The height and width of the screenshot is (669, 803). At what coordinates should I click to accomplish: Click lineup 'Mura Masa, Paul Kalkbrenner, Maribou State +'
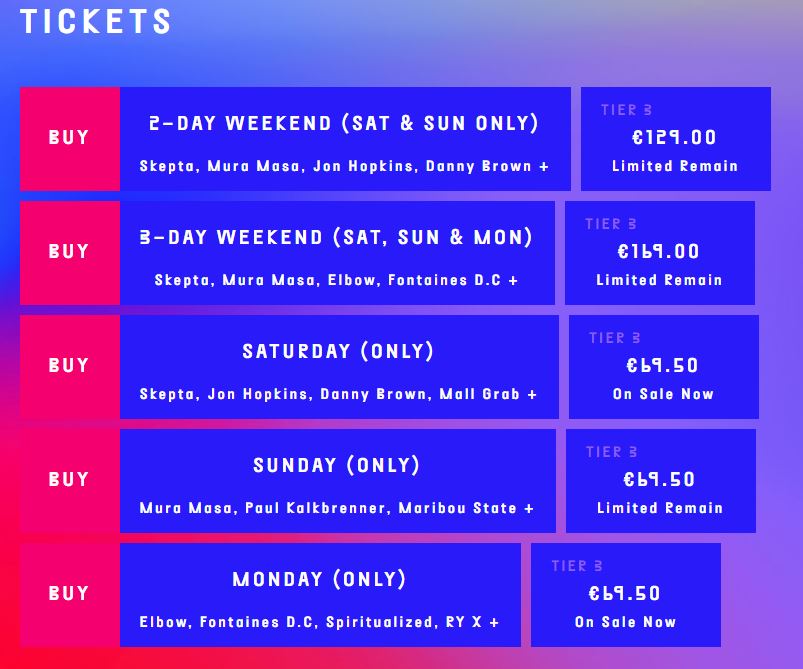click(337, 508)
